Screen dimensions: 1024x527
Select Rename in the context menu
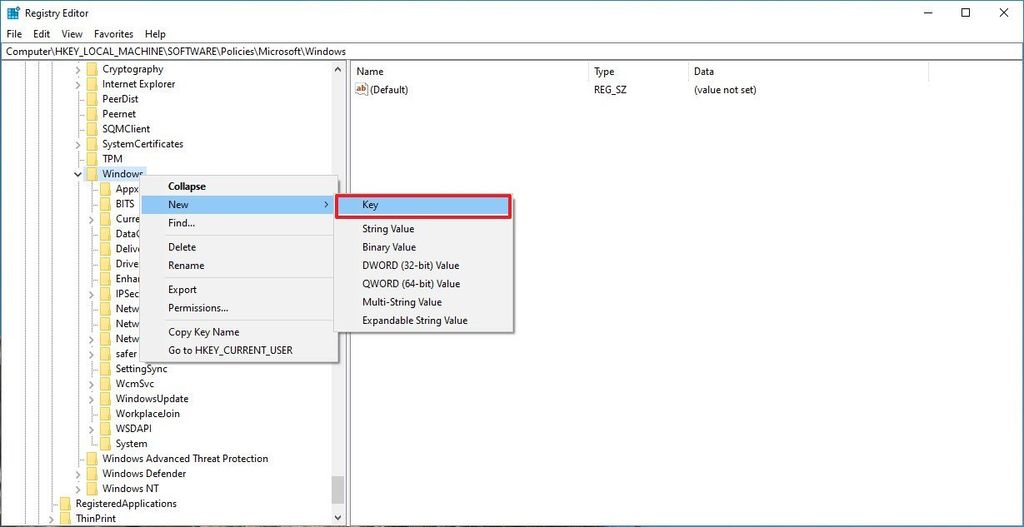[x=239, y=266]
